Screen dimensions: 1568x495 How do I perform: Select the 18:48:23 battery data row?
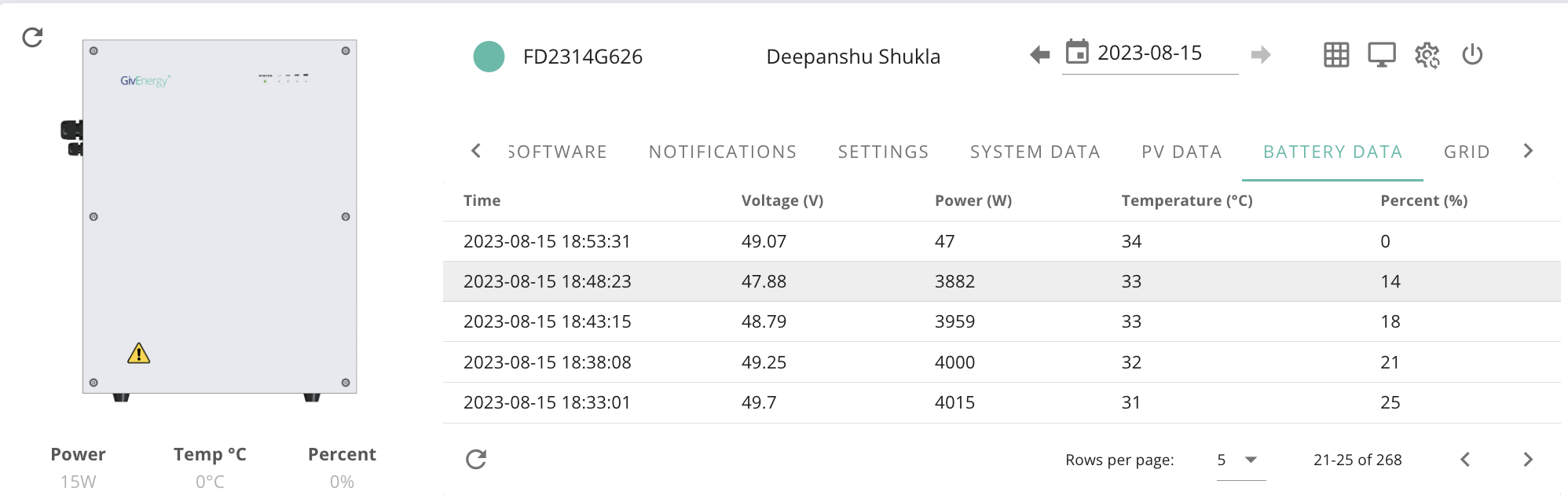[1002, 281]
